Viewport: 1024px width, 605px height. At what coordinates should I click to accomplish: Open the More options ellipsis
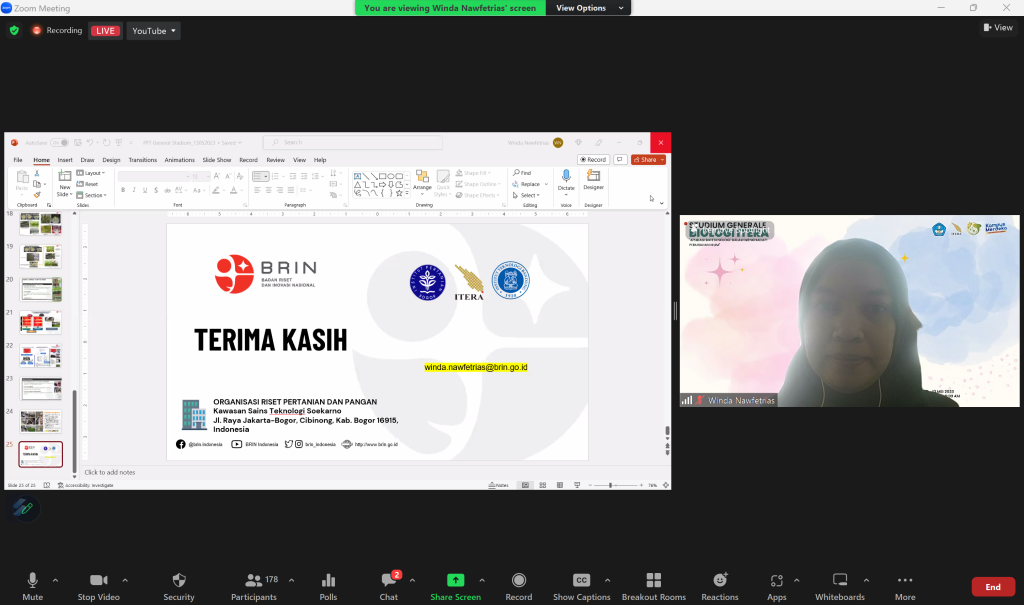(905, 586)
